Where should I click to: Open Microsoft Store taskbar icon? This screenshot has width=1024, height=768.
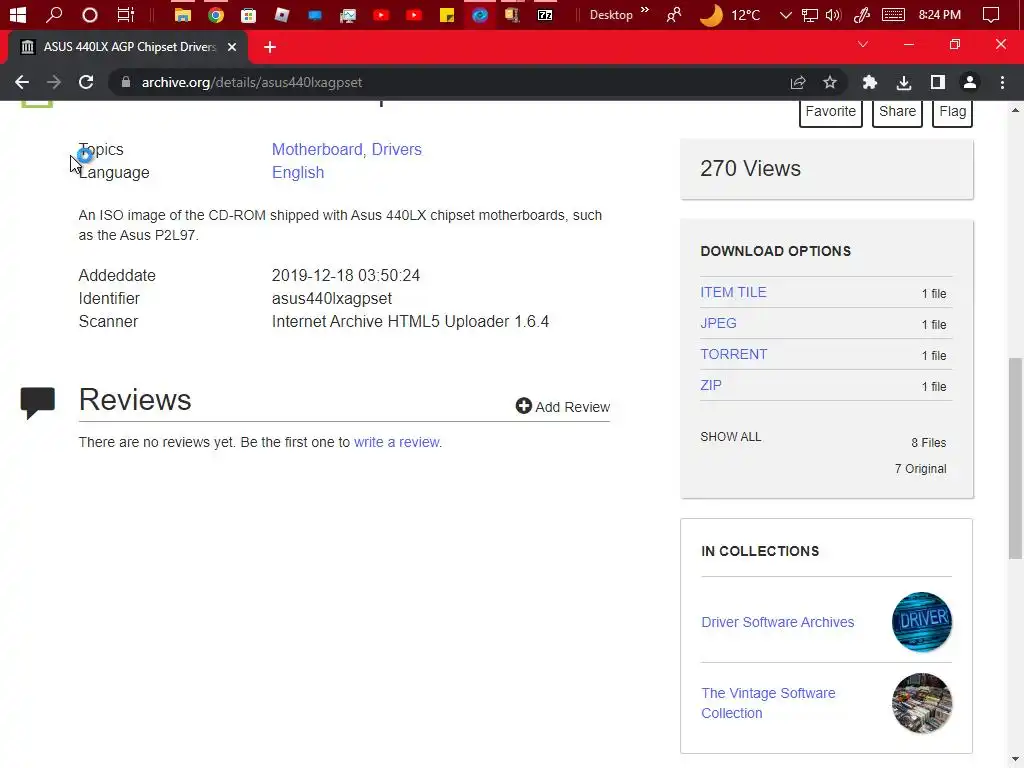248,14
